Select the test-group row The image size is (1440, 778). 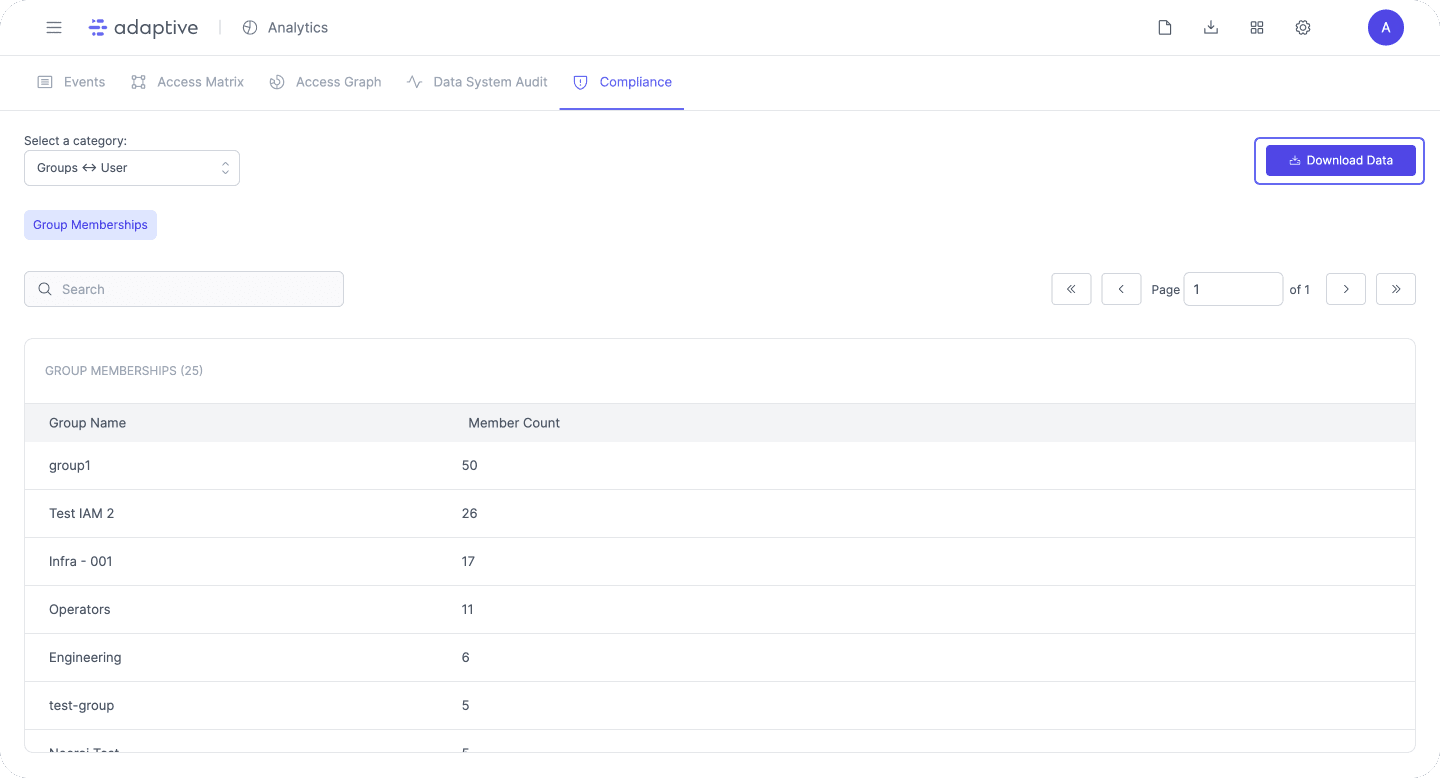pyautogui.click(x=720, y=706)
